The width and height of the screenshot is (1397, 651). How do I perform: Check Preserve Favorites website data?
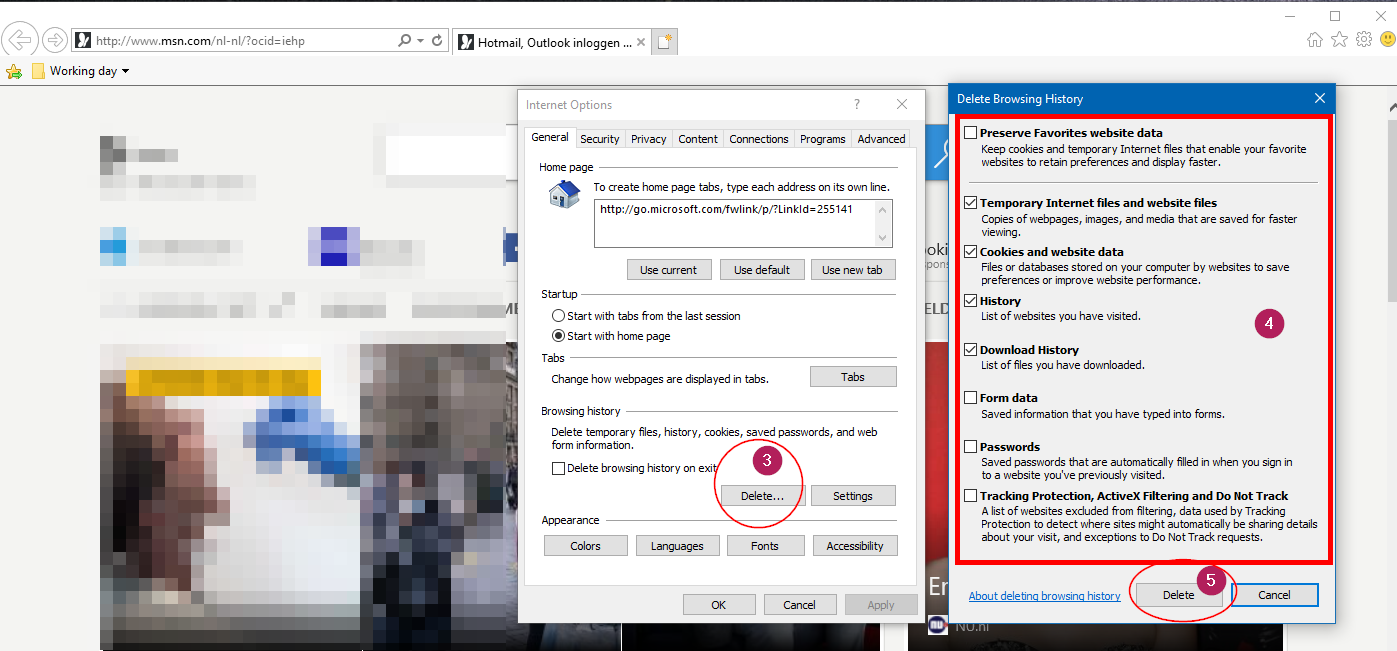click(971, 133)
